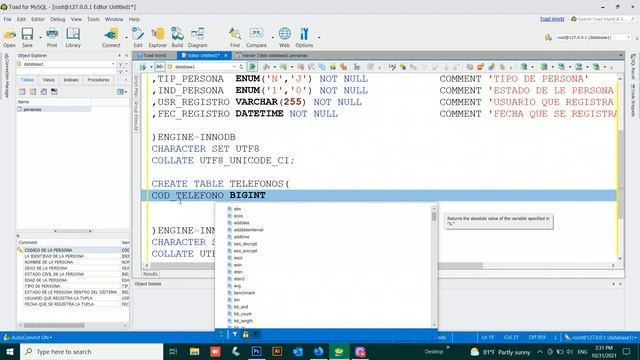
Task: Click the CODIGO DE LA PERSONA comment row
Action: pos(48,250)
